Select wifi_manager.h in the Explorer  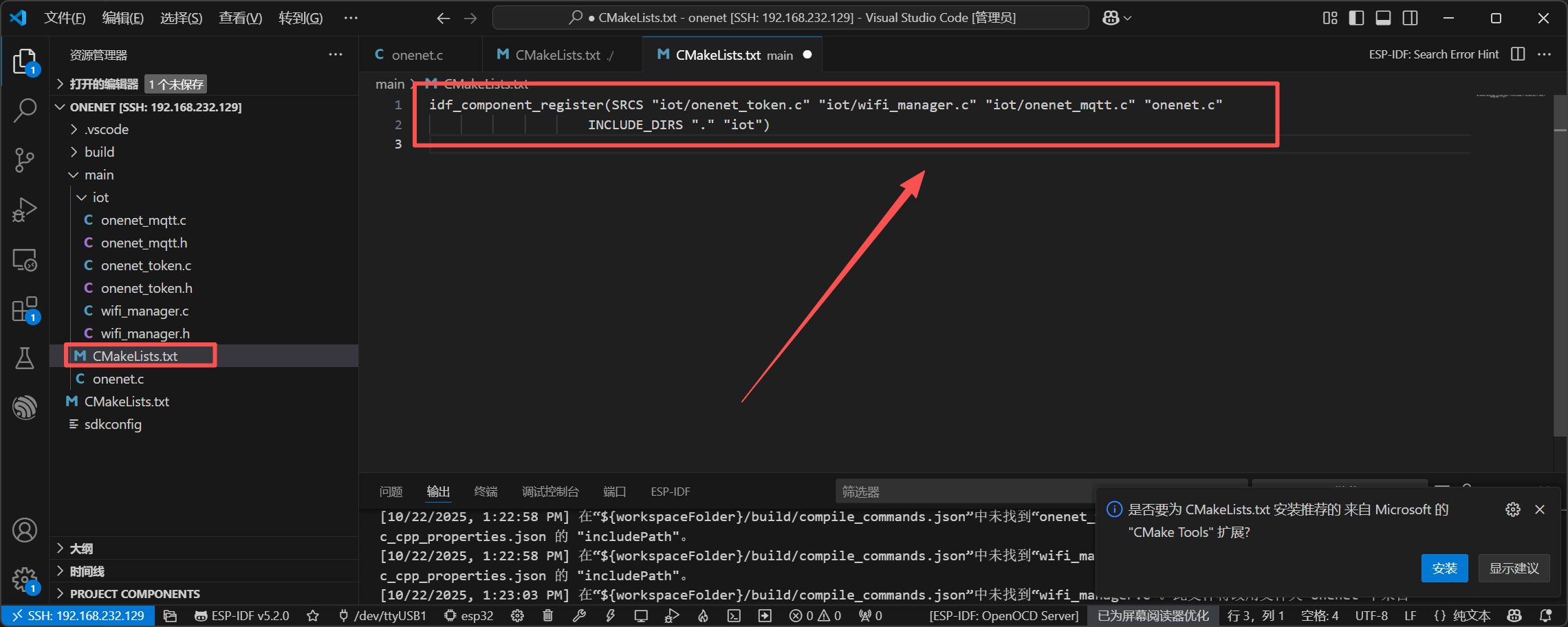click(x=145, y=333)
